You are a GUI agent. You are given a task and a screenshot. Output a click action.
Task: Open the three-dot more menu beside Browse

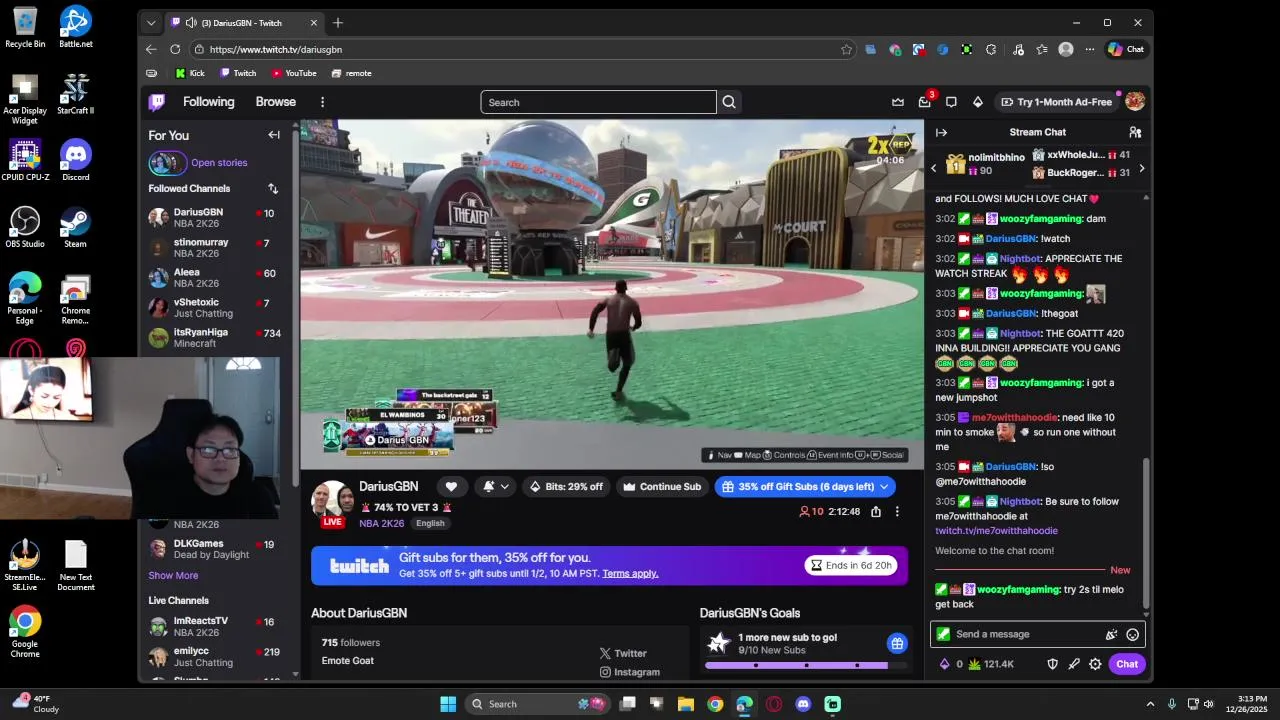click(x=322, y=102)
